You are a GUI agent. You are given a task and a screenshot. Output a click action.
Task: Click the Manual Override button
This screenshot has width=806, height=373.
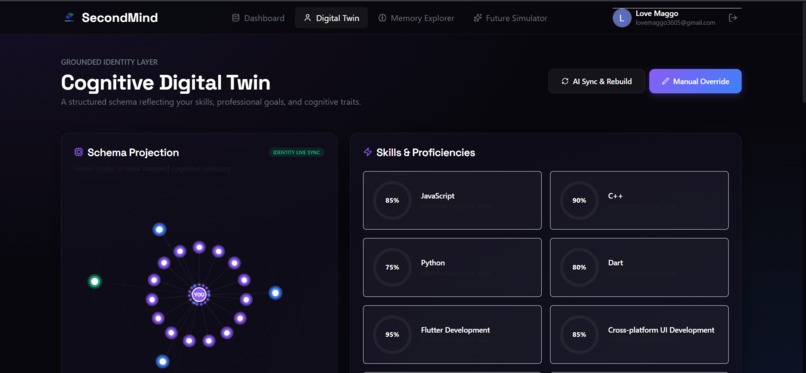(x=695, y=81)
